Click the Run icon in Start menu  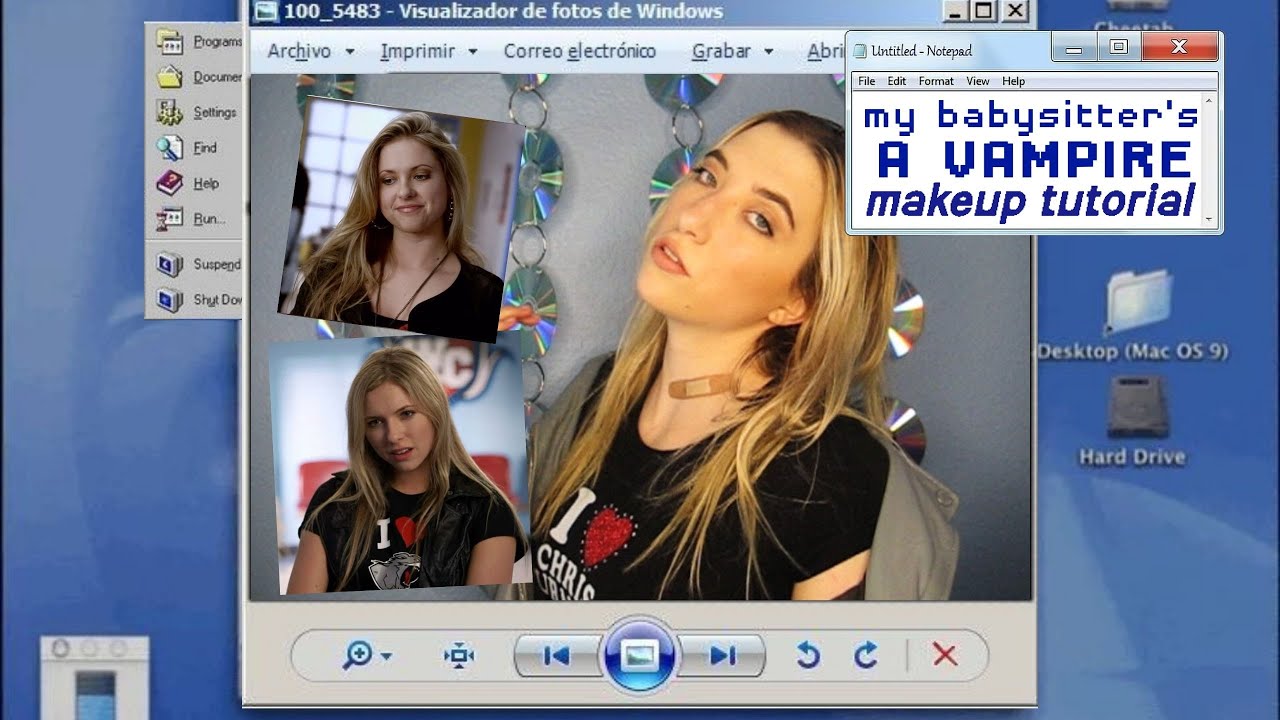coord(170,218)
